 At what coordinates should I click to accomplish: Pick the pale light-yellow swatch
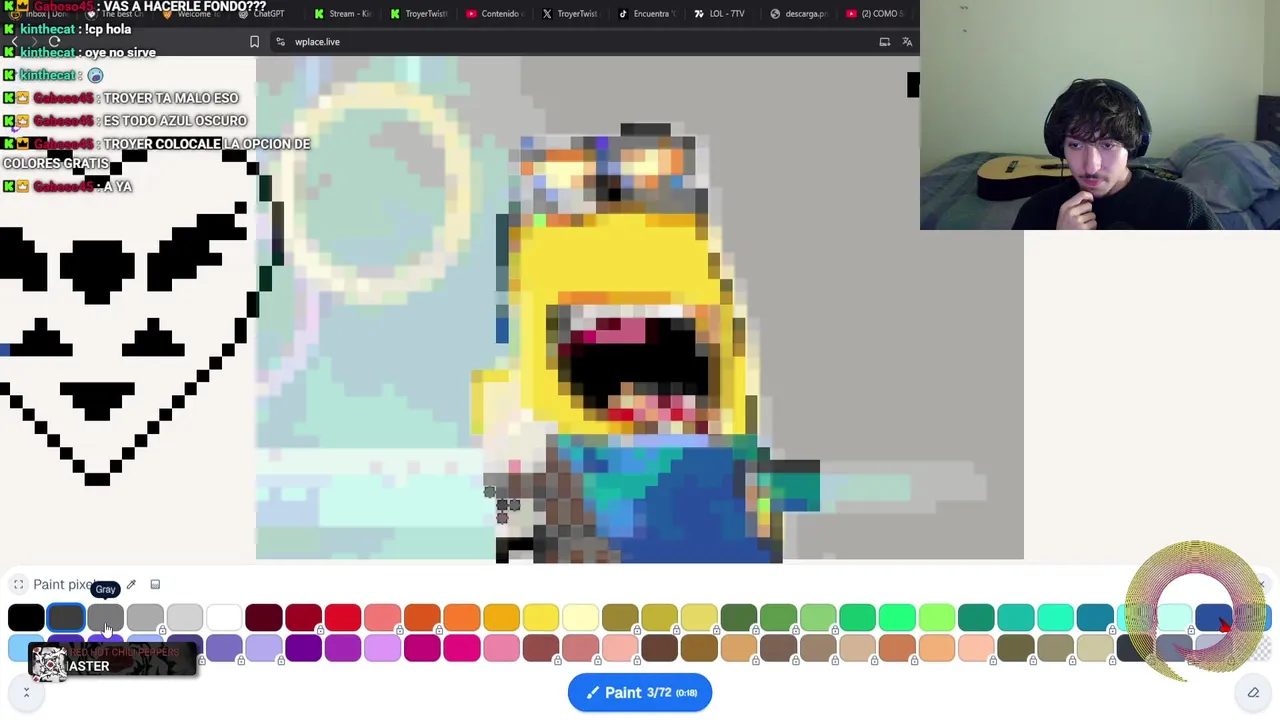tap(581, 617)
